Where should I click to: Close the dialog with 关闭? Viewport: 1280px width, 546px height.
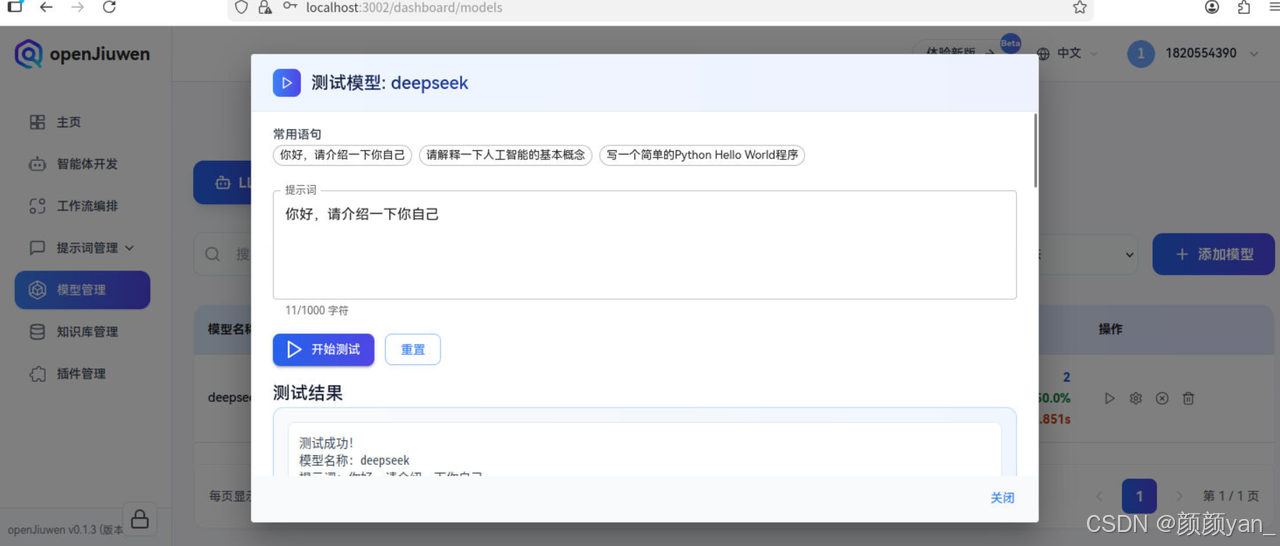coord(1002,498)
